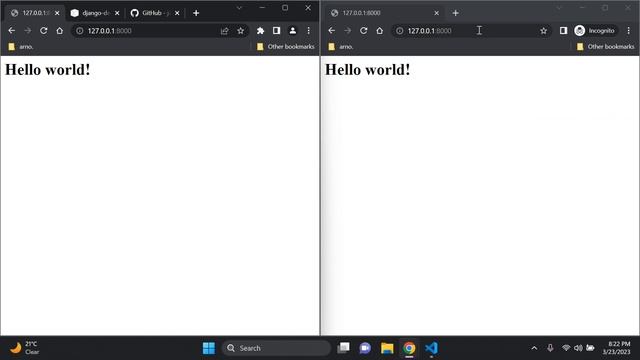
Task: Close 127.0.0.1 tab in left window
Action: [57, 13]
